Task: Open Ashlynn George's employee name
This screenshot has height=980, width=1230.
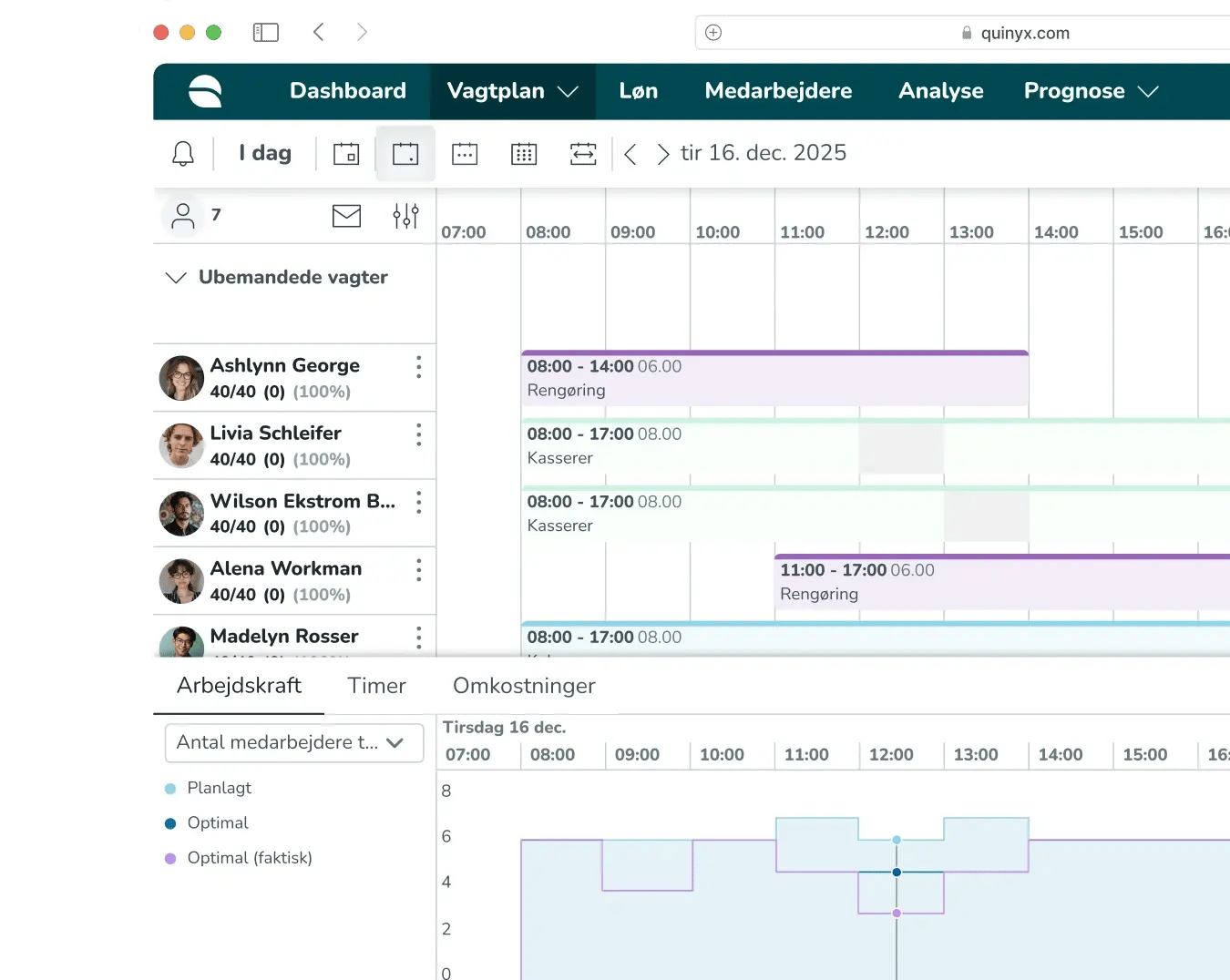Action: pos(285,365)
